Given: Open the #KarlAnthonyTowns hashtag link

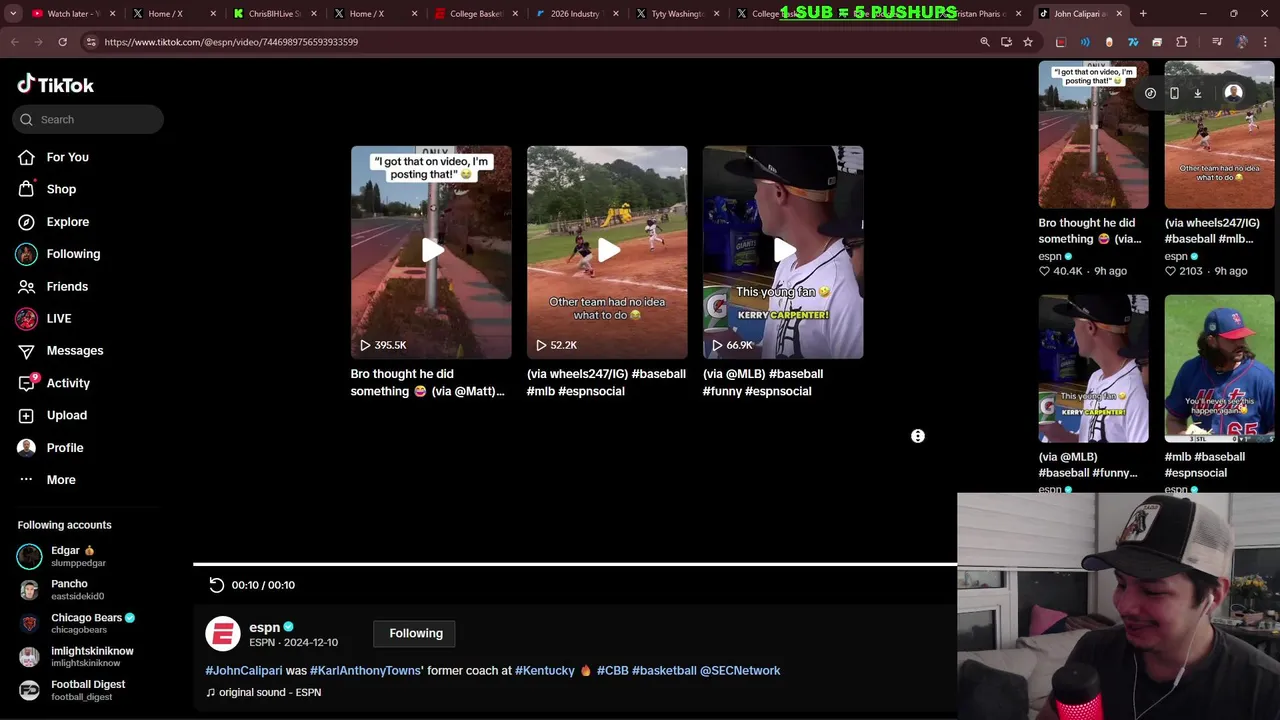Looking at the screenshot, I should pos(365,670).
